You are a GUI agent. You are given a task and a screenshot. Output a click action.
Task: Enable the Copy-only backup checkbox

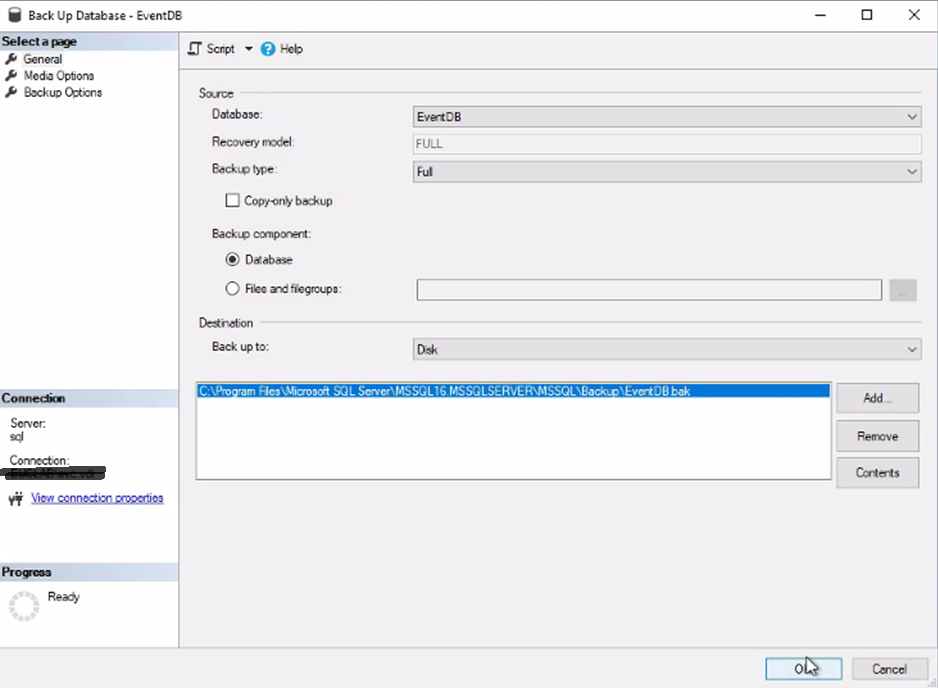233,201
